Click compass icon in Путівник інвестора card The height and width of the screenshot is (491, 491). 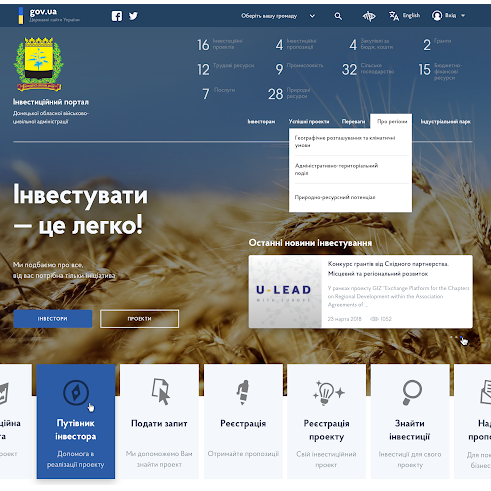tap(76, 393)
